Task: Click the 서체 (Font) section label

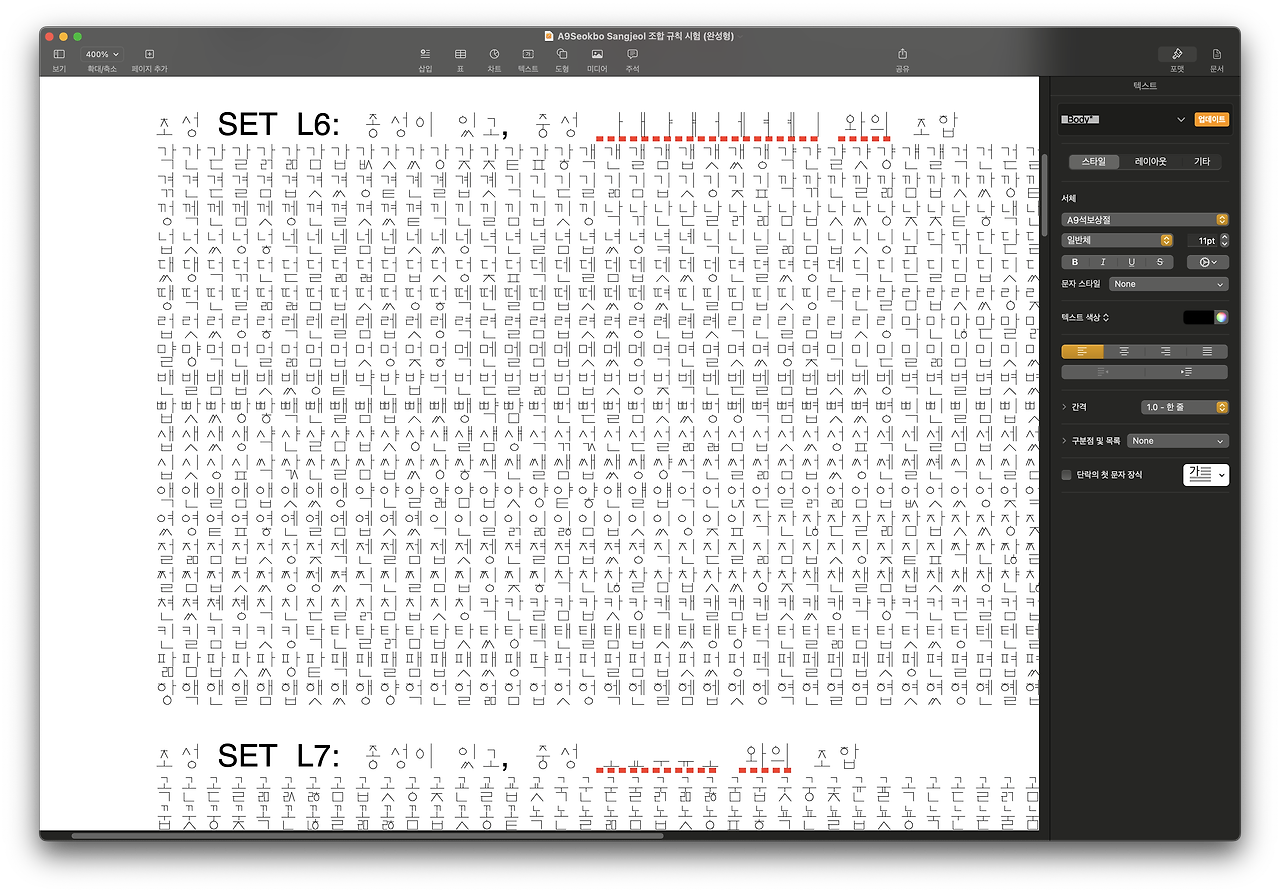Action: [x=1068, y=198]
